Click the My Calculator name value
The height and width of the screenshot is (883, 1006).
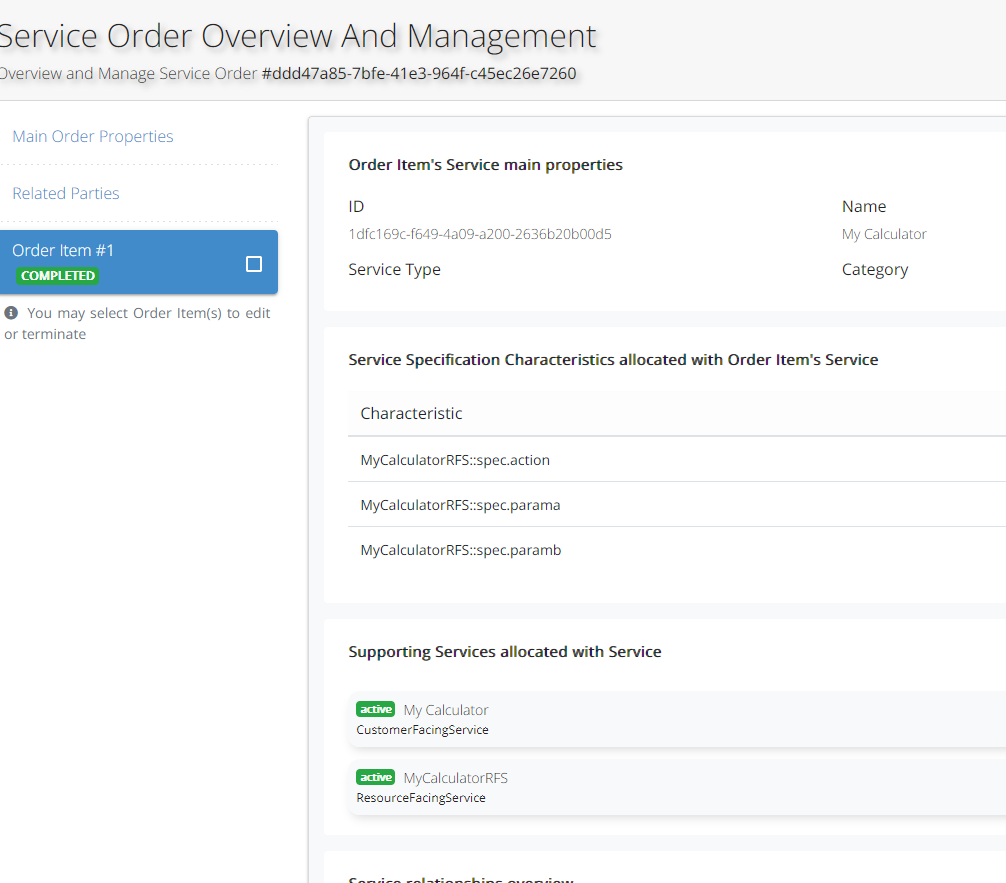(x=884, y=234)
